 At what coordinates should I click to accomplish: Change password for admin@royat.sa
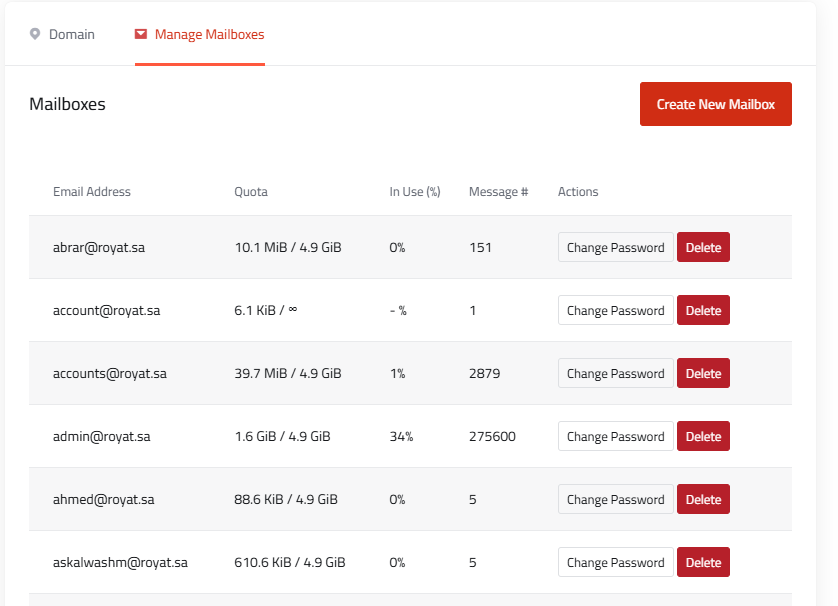pyautogui.click(x=615, y=436)
